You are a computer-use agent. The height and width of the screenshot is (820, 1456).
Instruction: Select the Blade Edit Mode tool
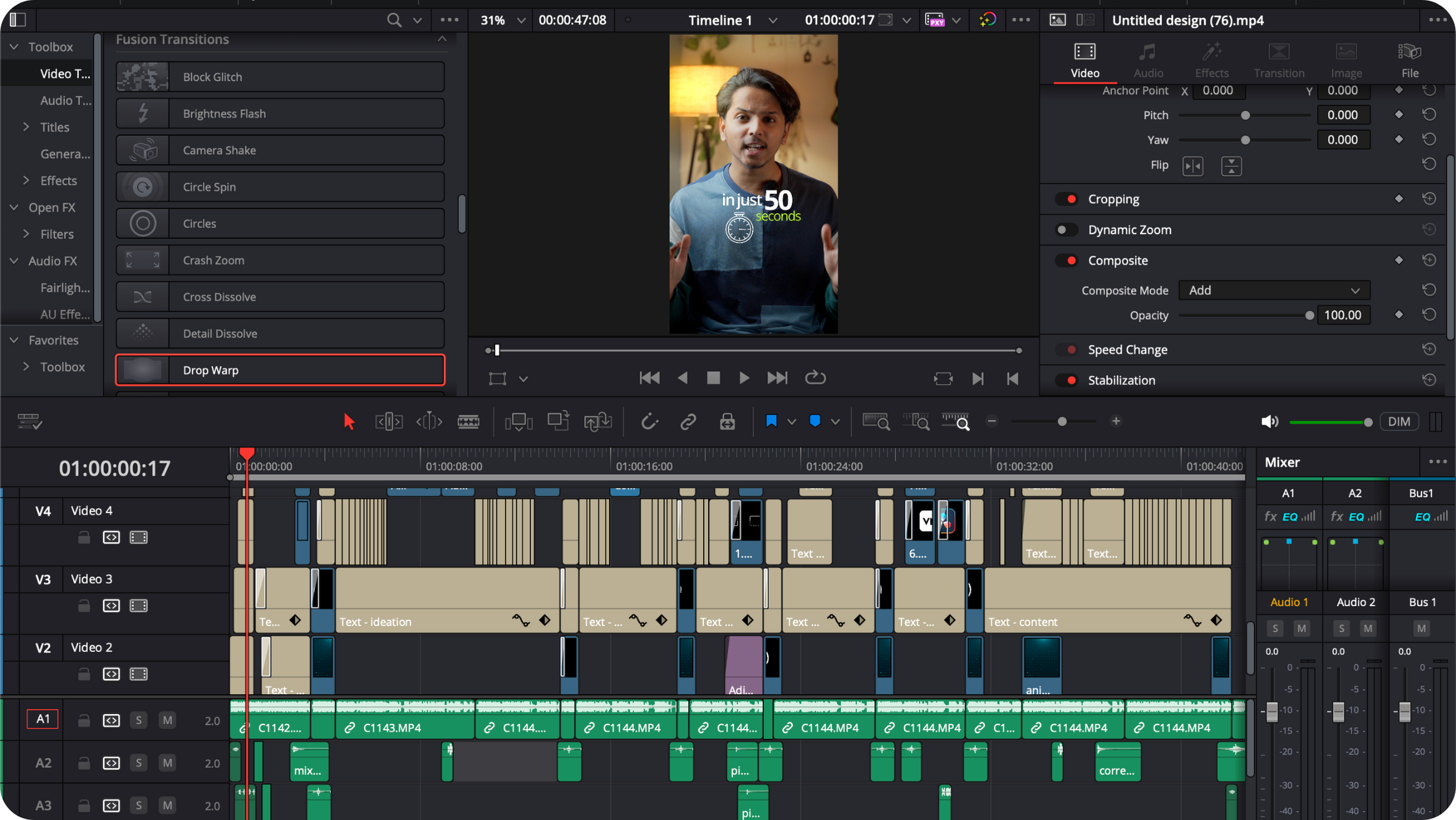tap(468, 422)
